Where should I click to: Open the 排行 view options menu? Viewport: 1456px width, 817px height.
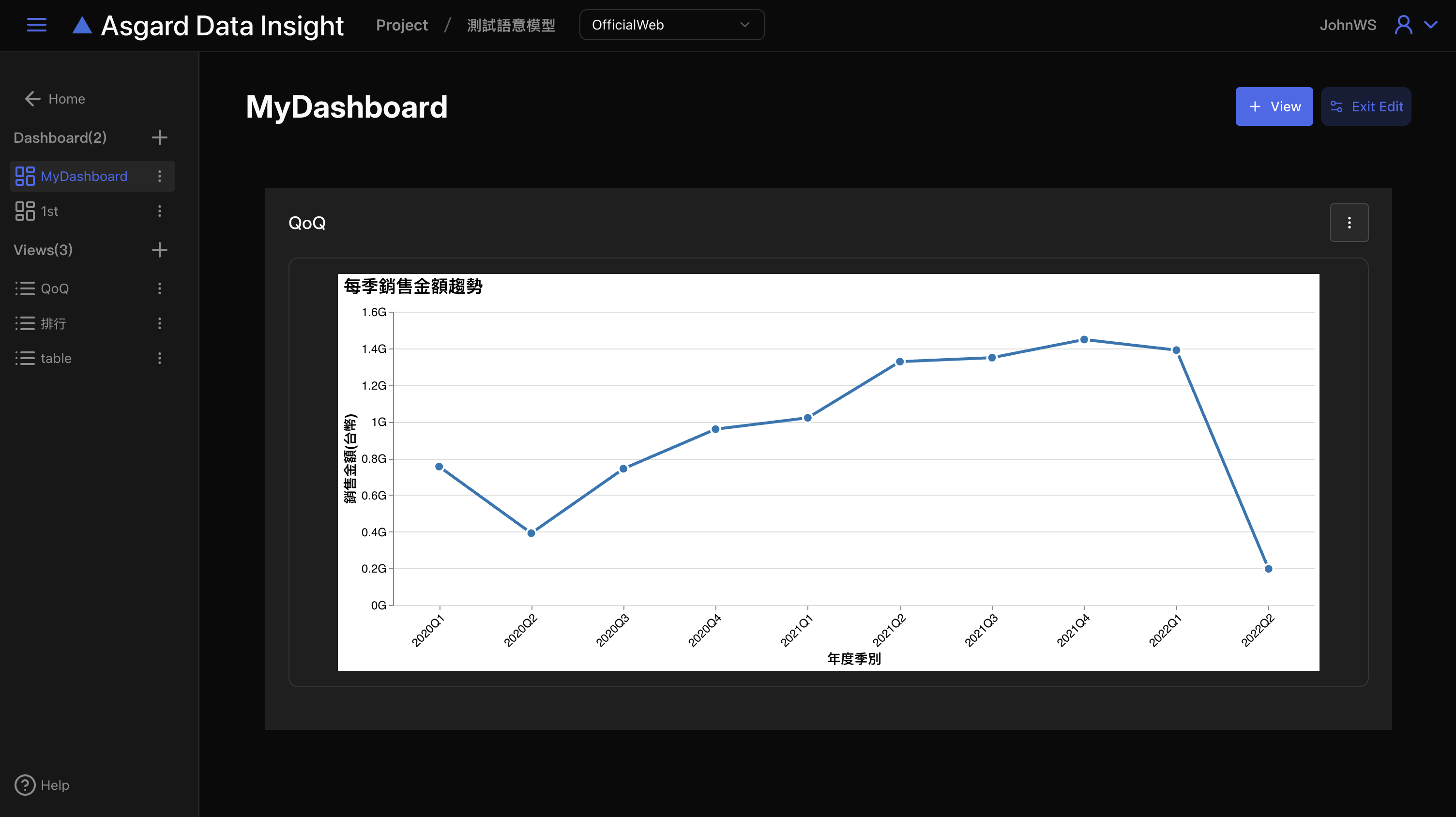coord(159,323)
